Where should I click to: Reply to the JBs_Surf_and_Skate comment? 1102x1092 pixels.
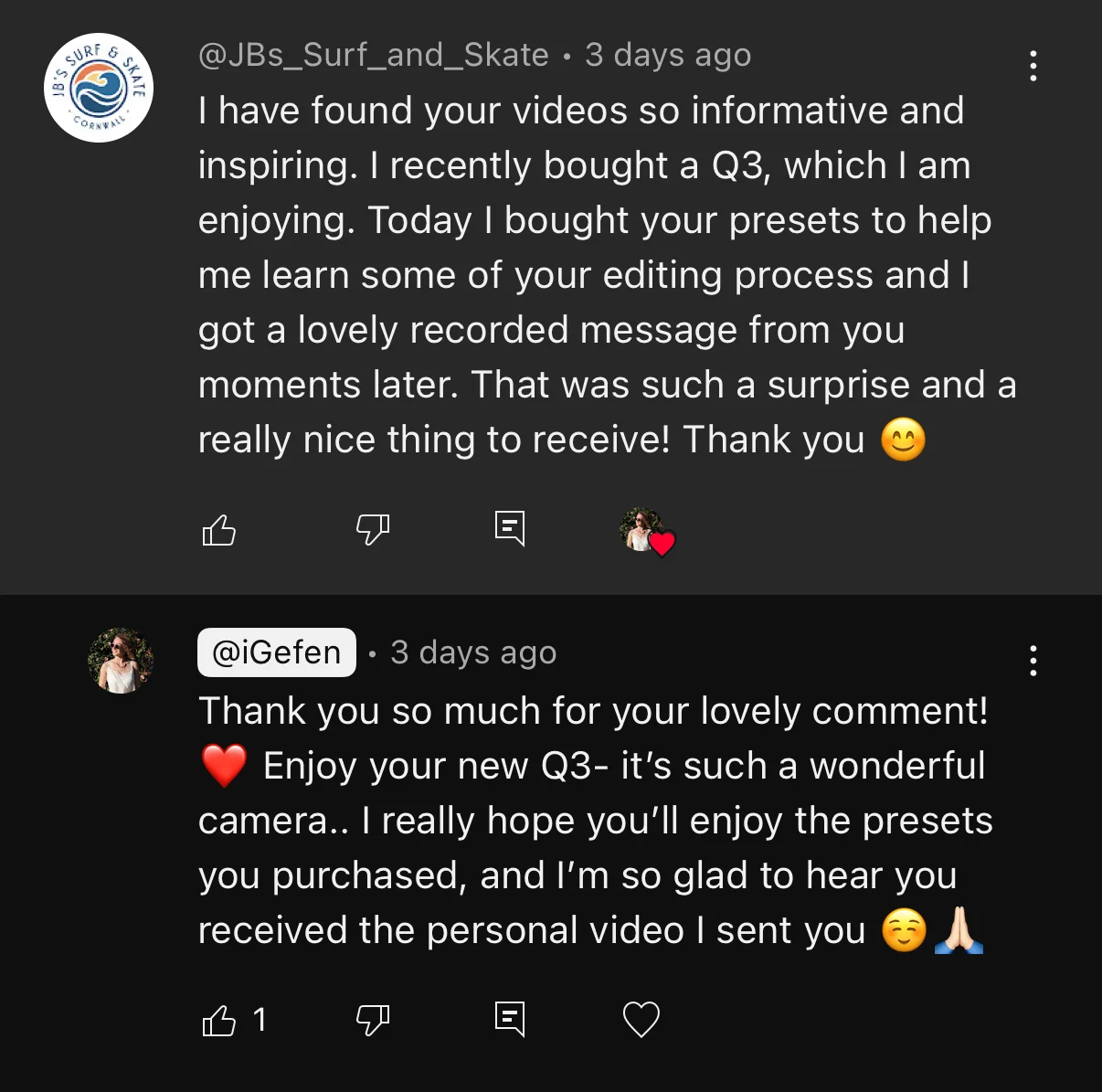click(x=509, y=528)
